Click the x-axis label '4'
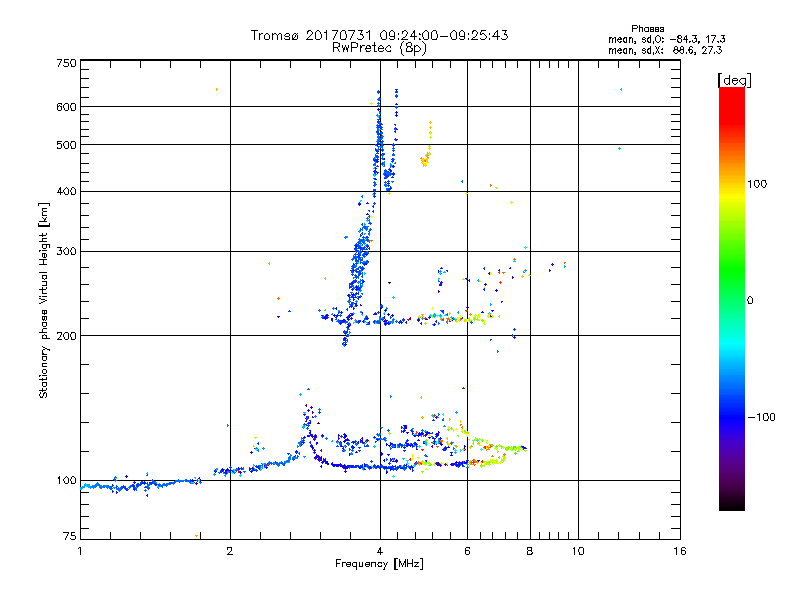This screenshot has height=600, width=800. coord(380,551)
